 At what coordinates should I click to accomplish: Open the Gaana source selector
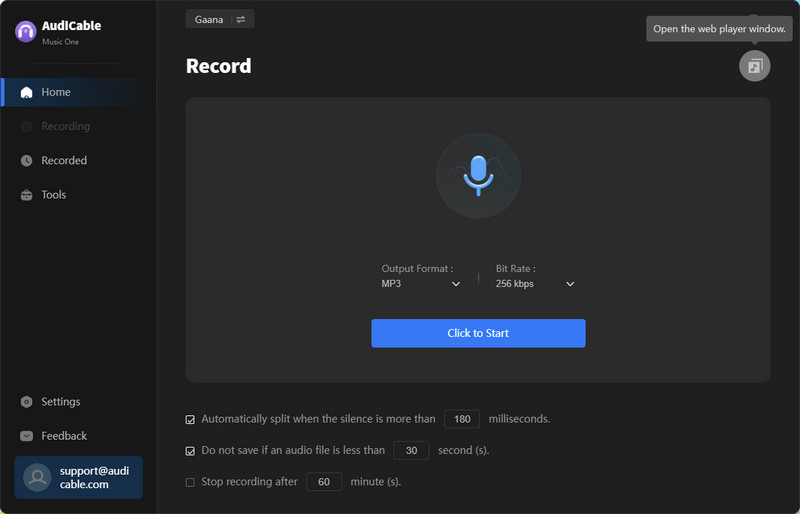click(220, 19)
